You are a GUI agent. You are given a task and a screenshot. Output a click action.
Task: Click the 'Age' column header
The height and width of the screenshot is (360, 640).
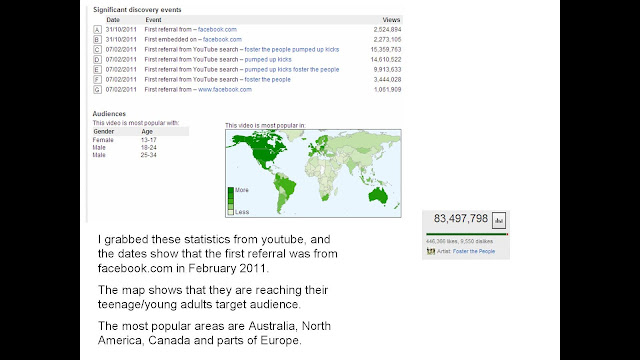point(147,131)
